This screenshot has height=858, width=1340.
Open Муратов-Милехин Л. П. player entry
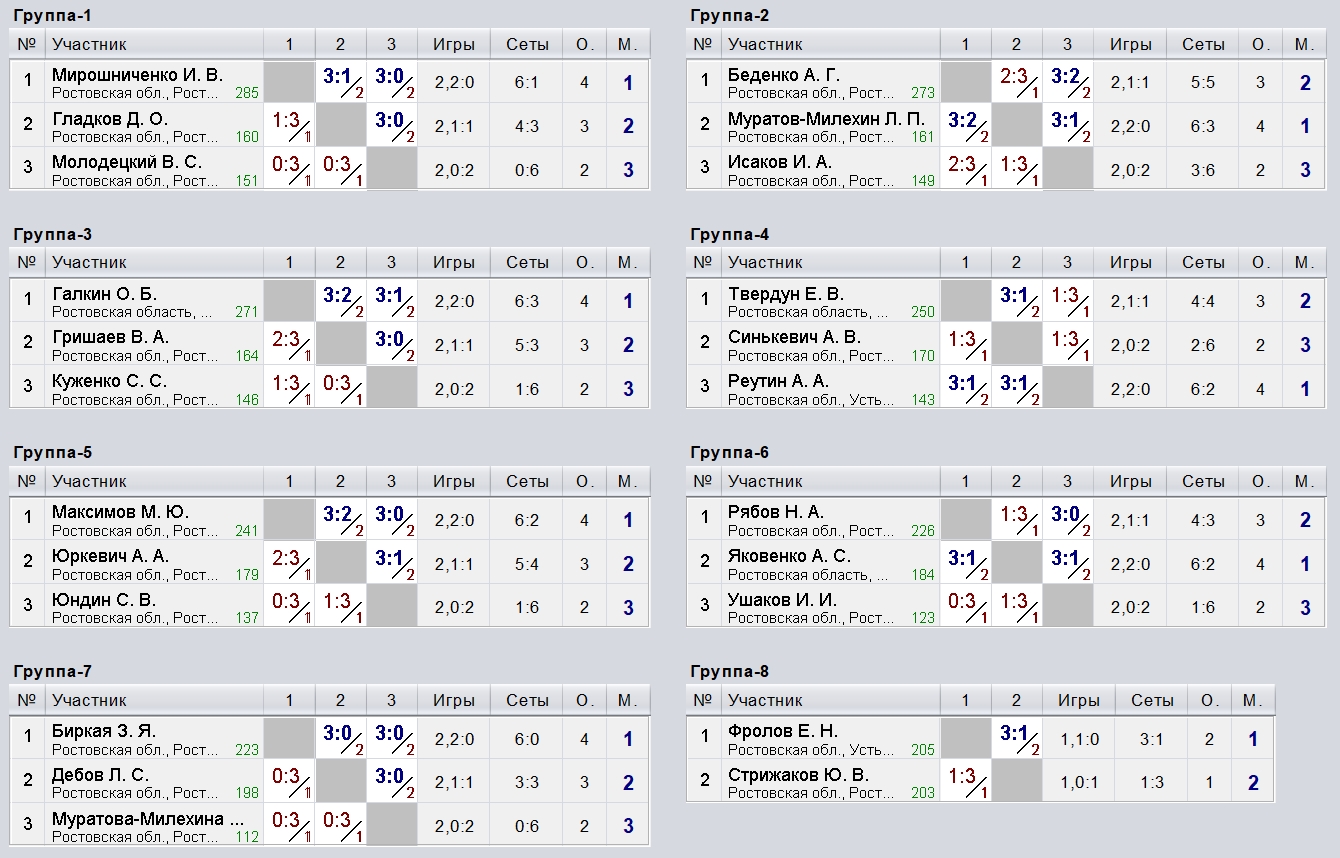click(827, 119)
